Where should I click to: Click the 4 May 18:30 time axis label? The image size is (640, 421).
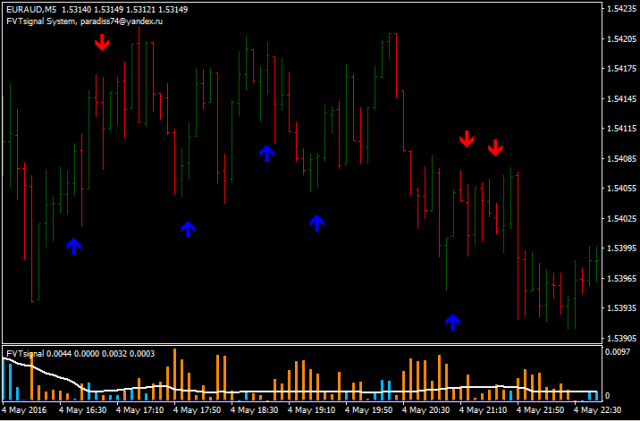(x=254, y=410)
